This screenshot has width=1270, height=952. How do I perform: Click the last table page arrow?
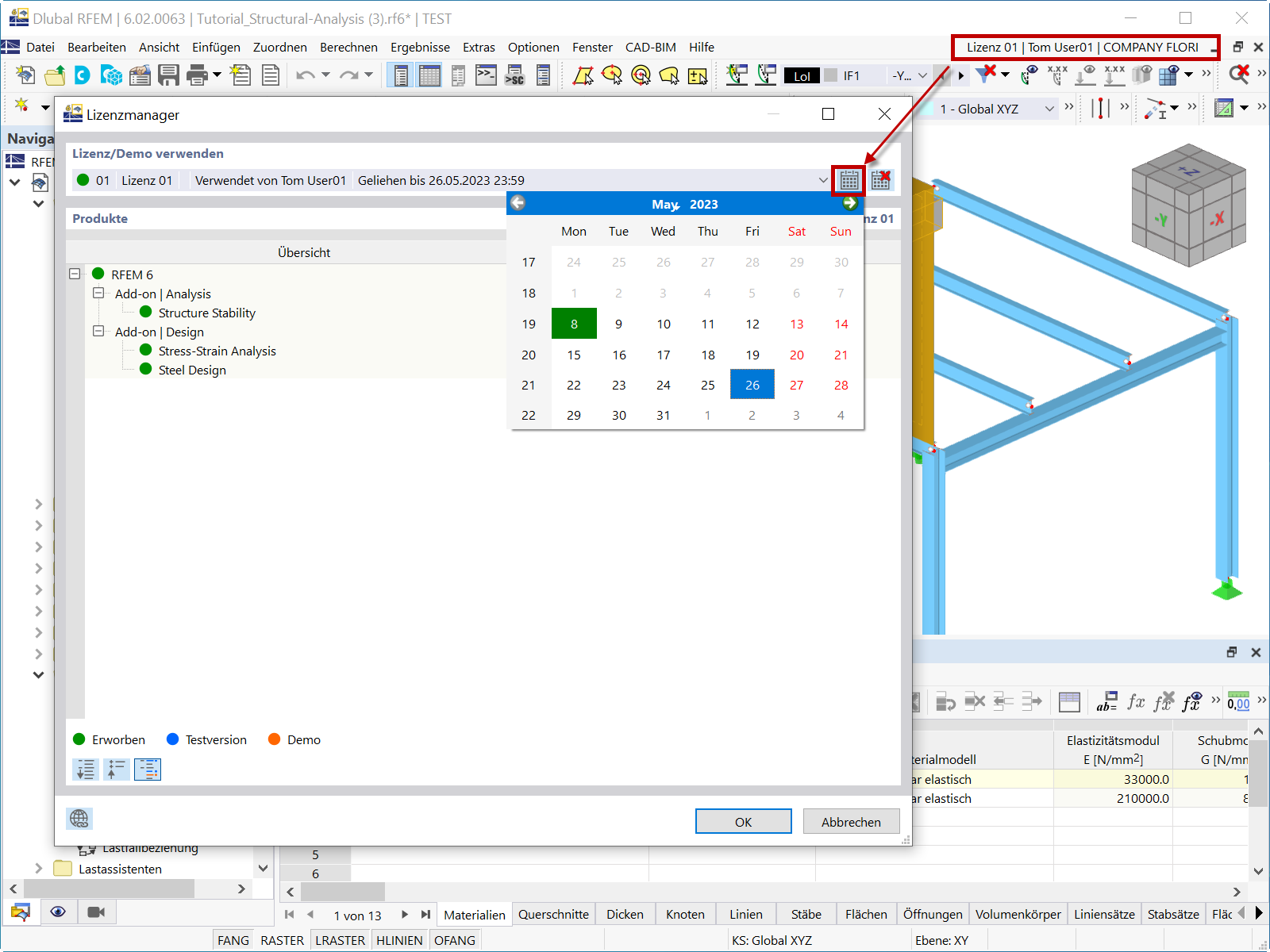pos(426,915)
